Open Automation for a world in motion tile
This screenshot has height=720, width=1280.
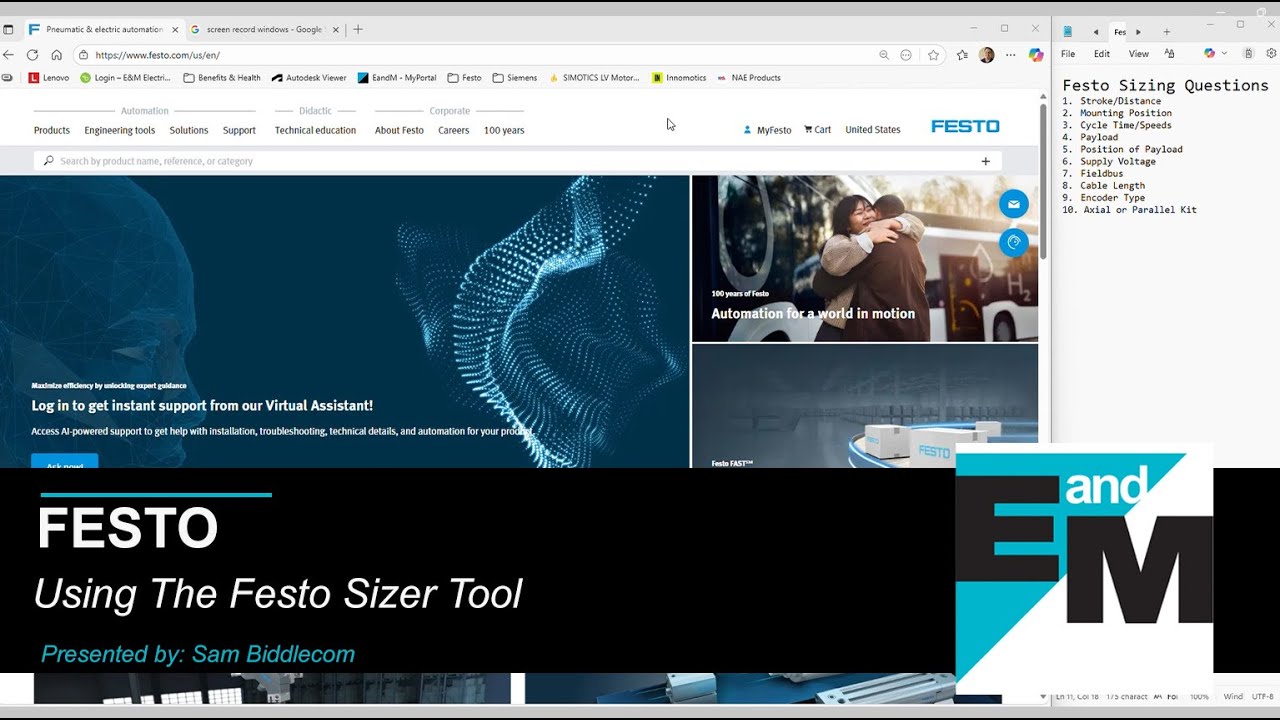(x=864, y=258)
